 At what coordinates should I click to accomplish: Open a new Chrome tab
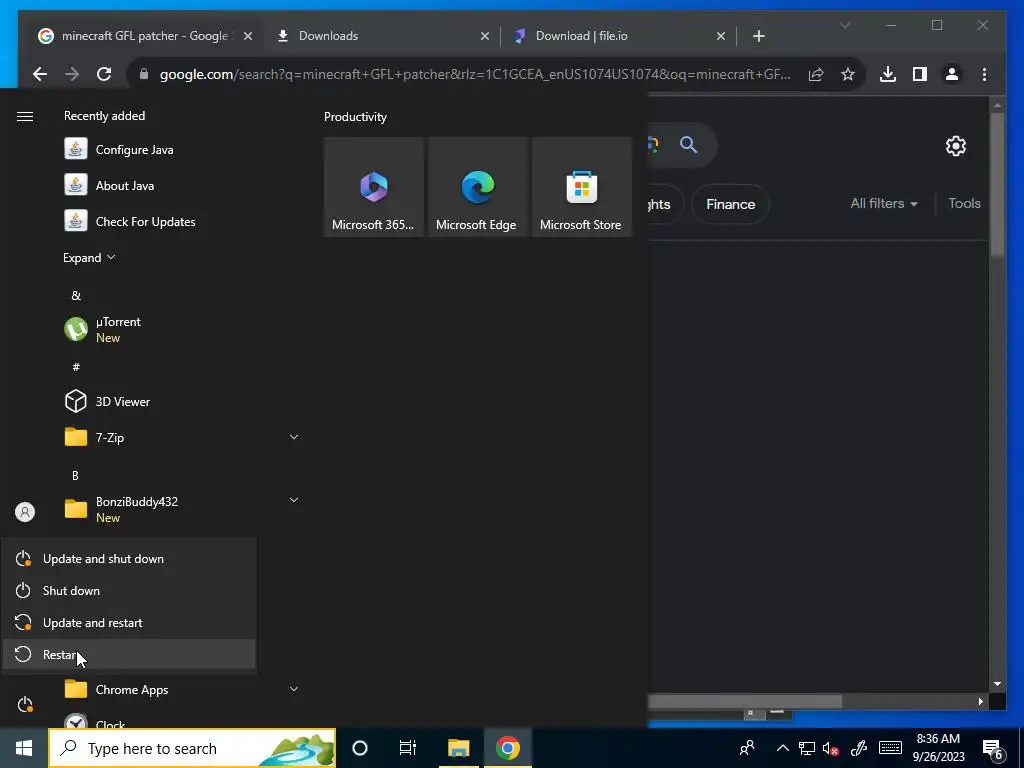759,36
